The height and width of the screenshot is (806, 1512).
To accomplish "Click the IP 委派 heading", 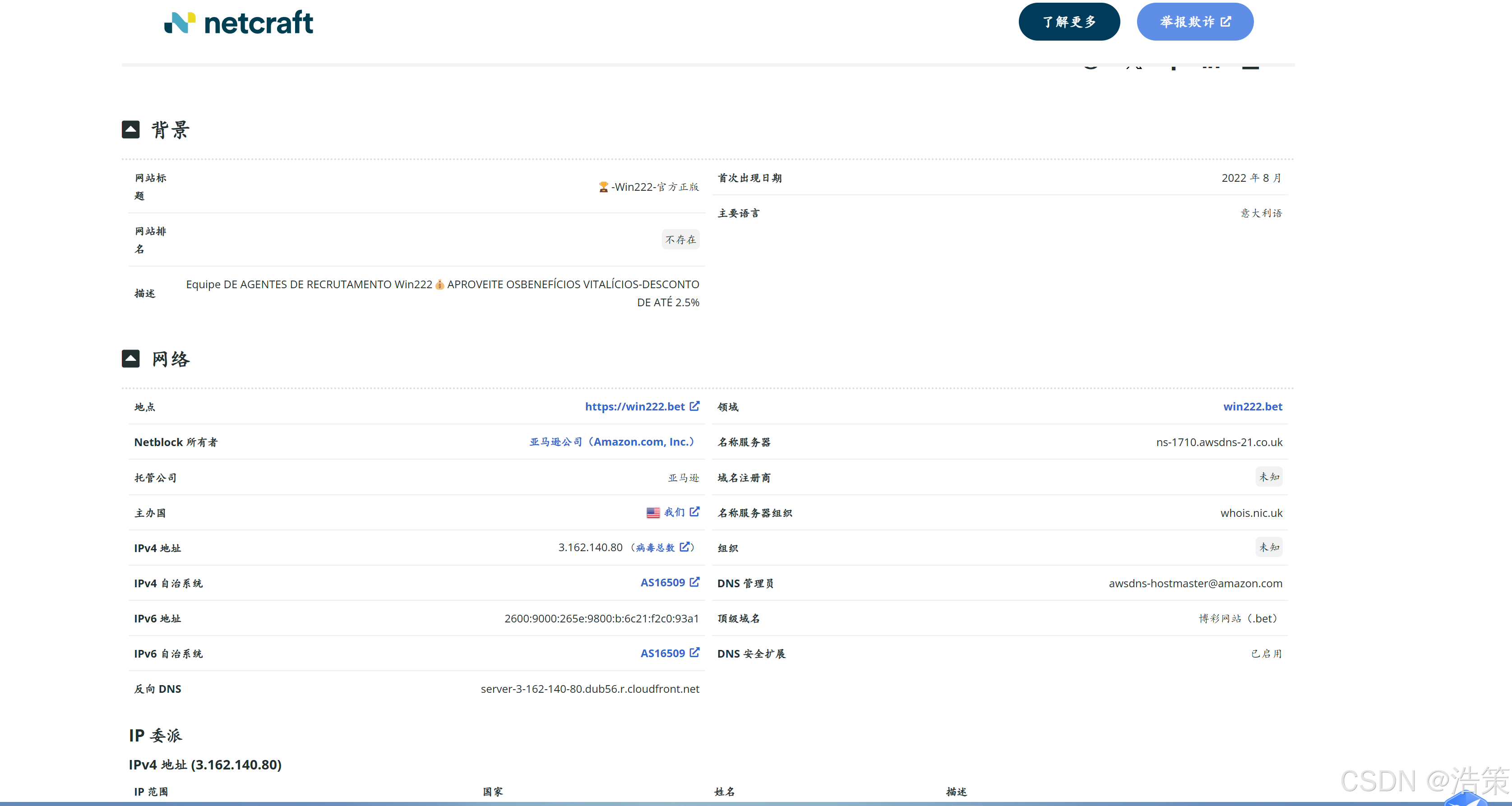I will click(x=156, y=735).
